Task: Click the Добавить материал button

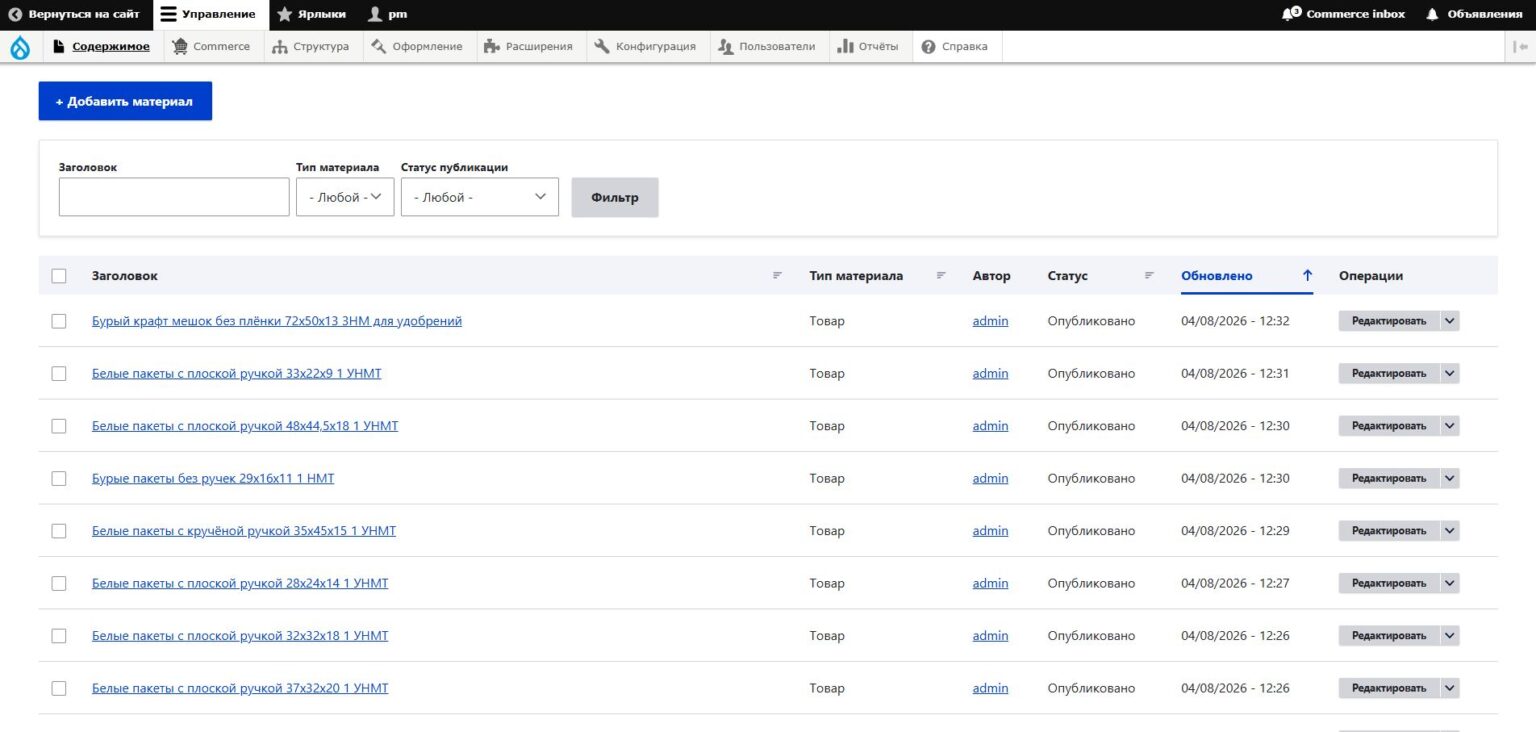Action: coord(125,101)
